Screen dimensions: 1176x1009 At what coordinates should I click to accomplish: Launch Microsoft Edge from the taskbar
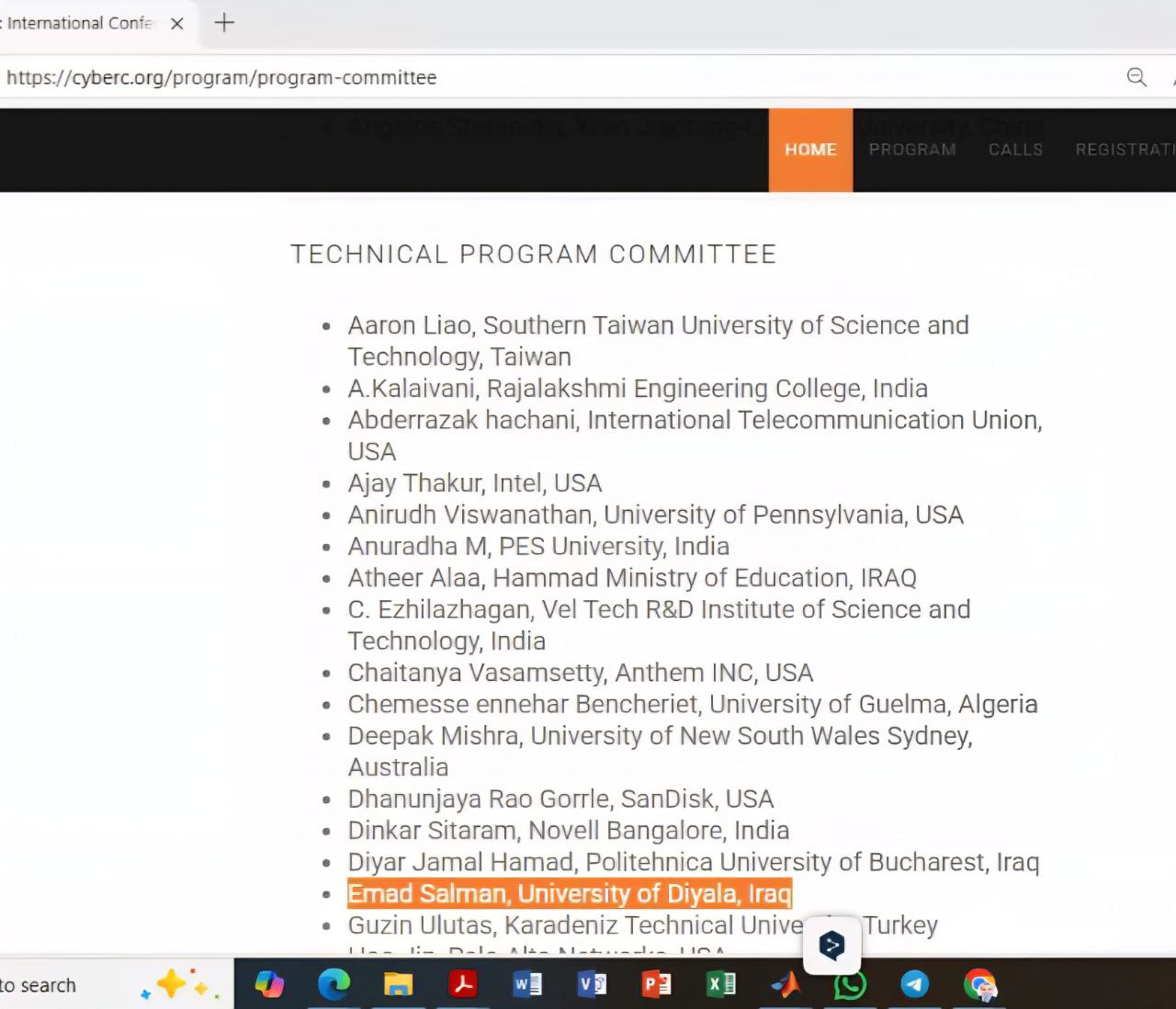click(x=334, y=984)
